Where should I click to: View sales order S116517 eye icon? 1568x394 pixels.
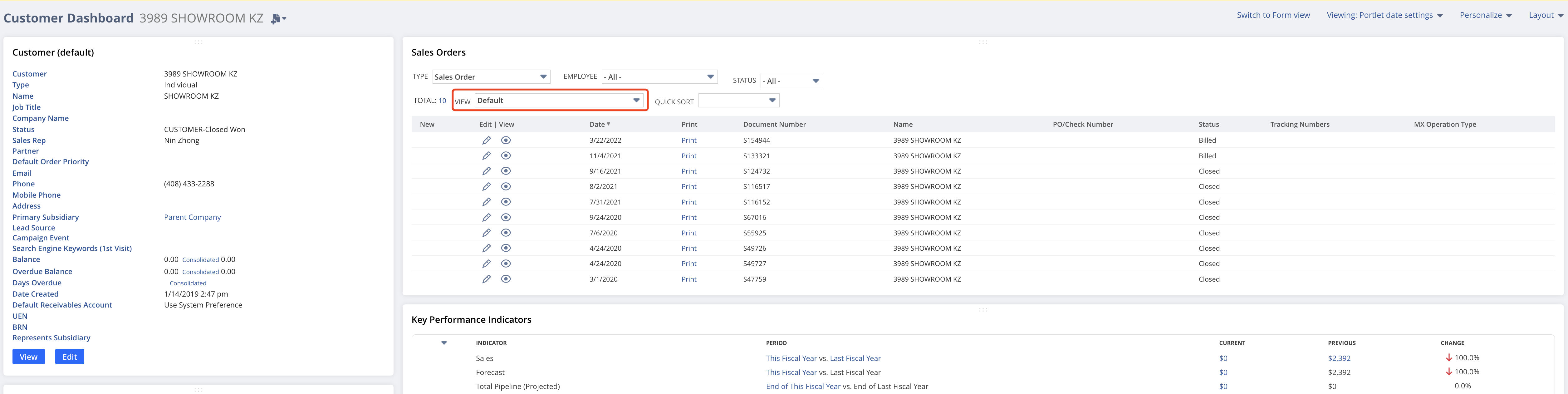coord(506,186)
